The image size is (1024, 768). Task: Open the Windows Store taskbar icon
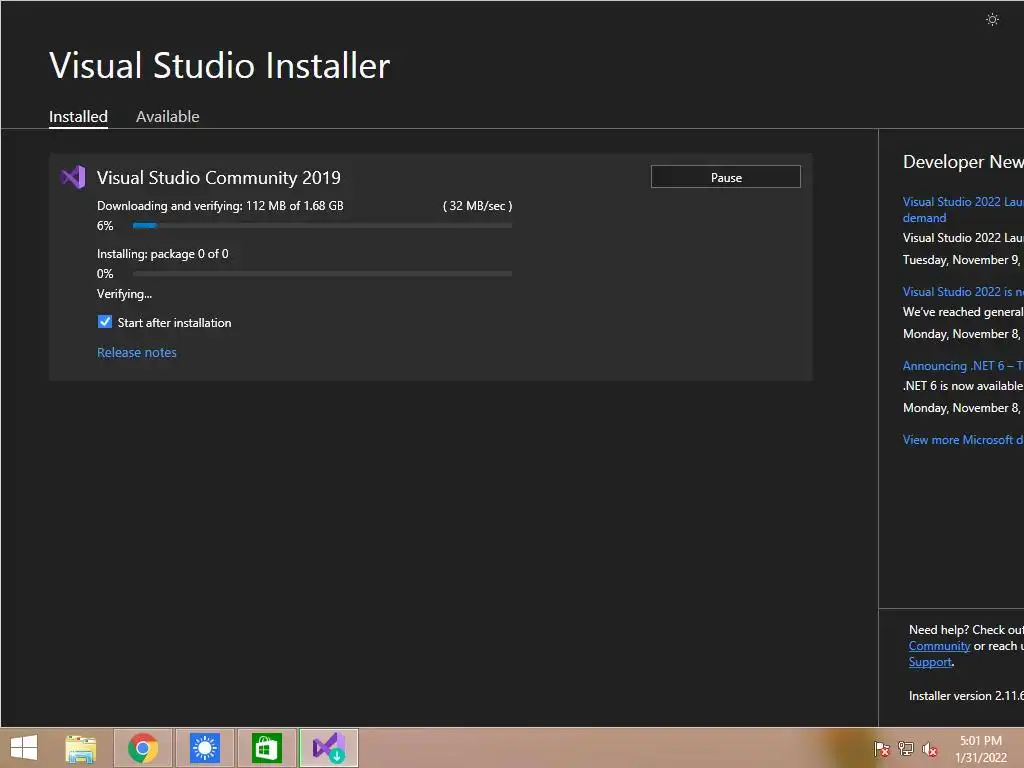[x=266, y=748]
